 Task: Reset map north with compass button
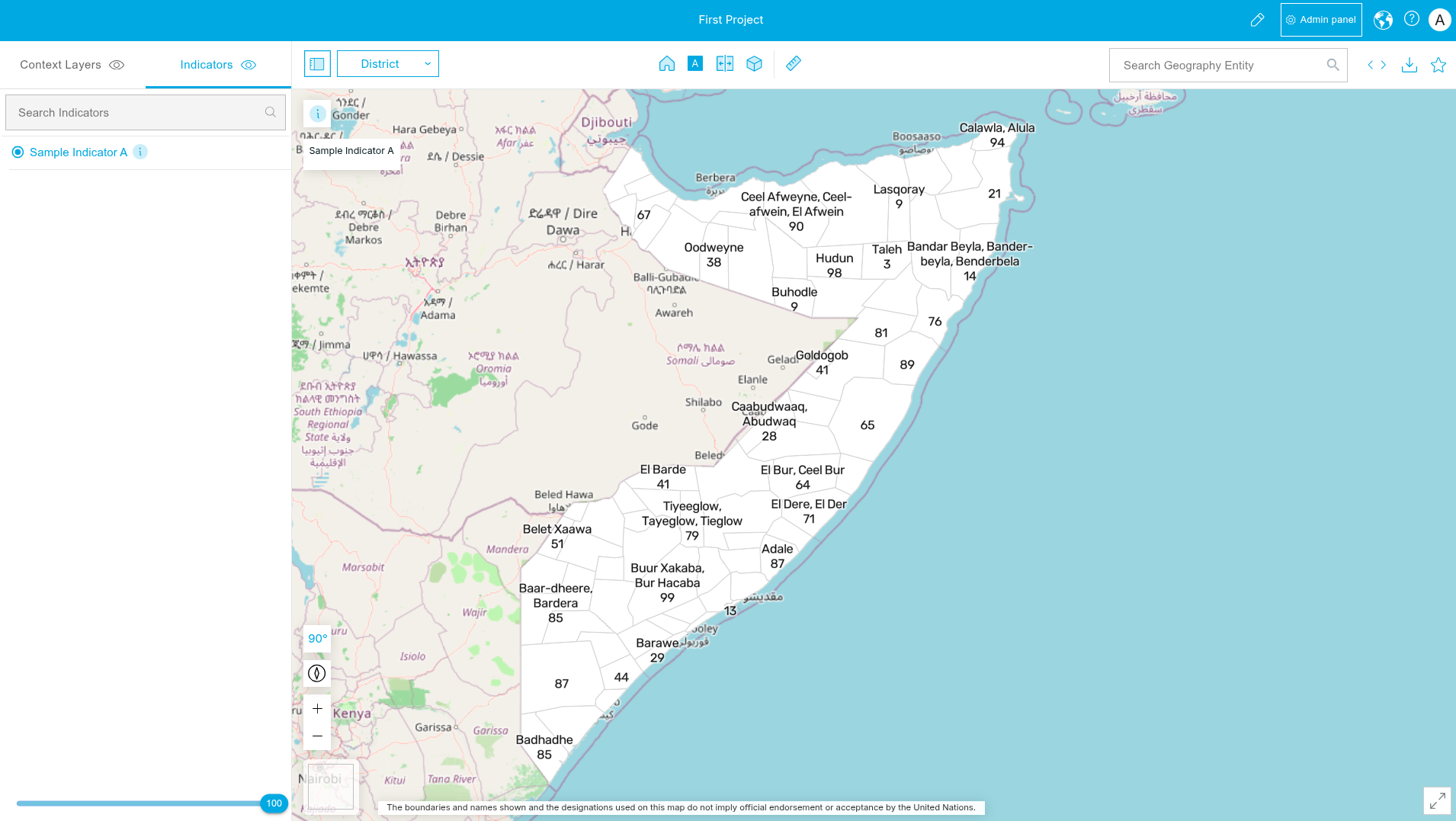tap(317, 673)
